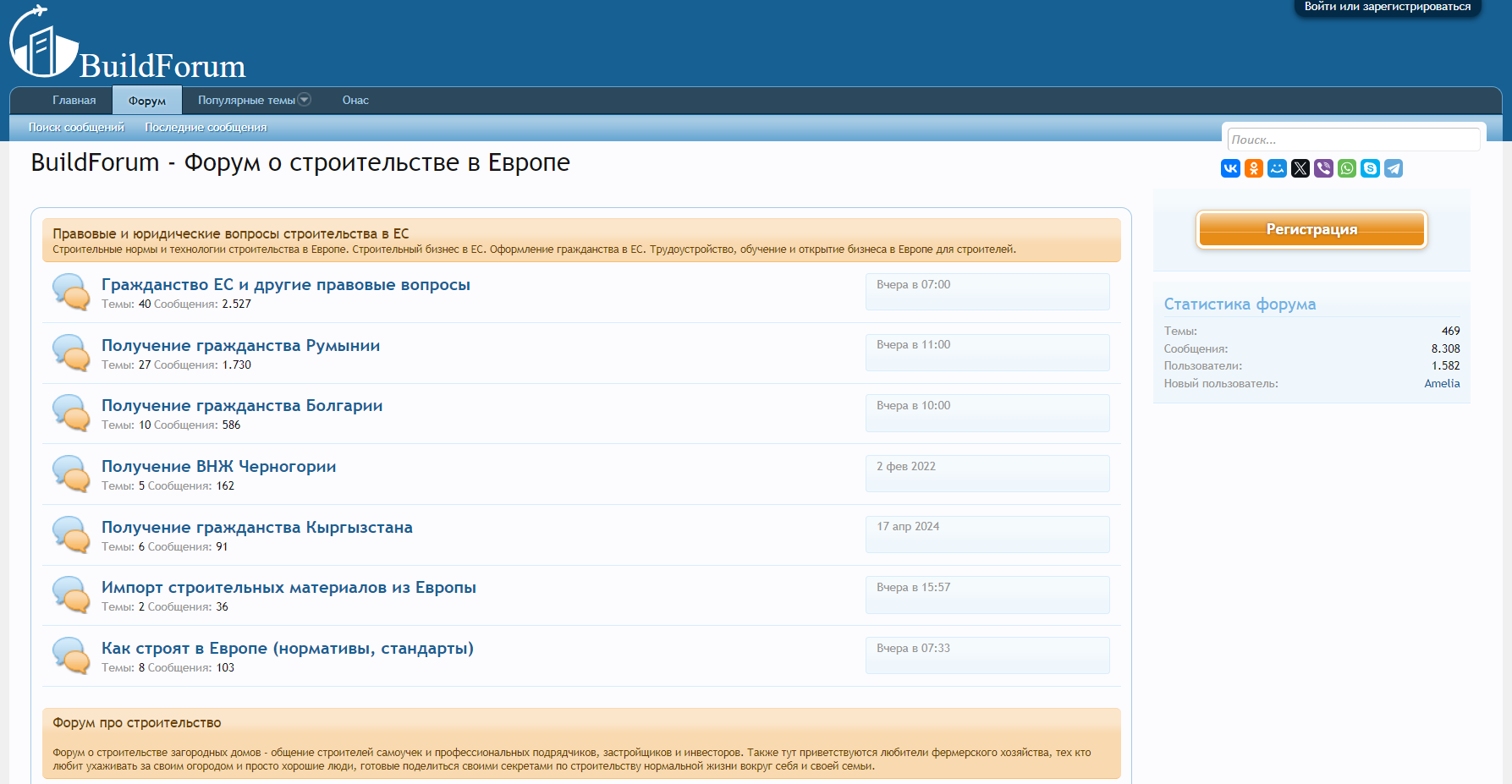Focus the Поиск search field

point(1353,140)
